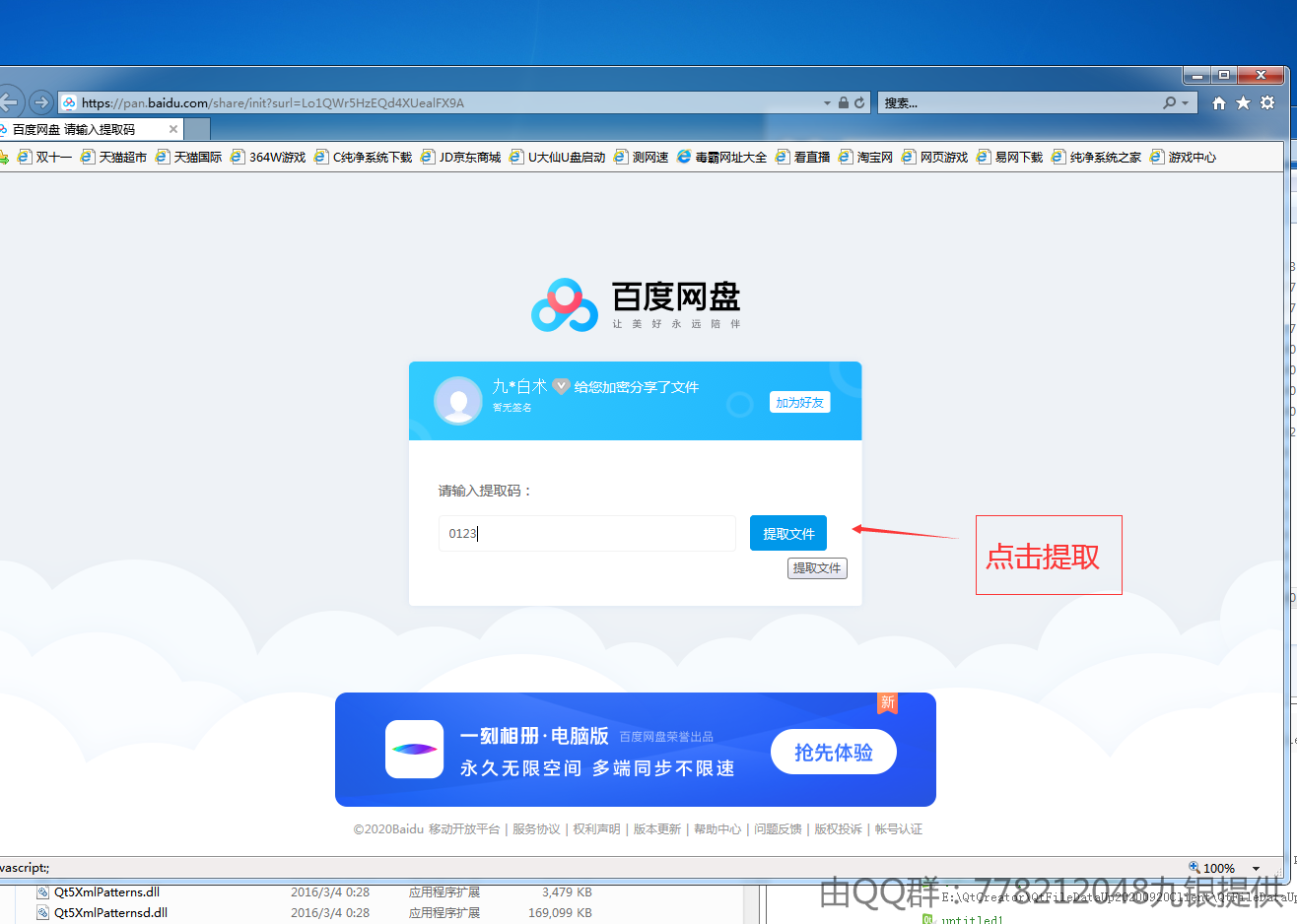Open the 364W游戏 bookmark

(x=268, y=157)
